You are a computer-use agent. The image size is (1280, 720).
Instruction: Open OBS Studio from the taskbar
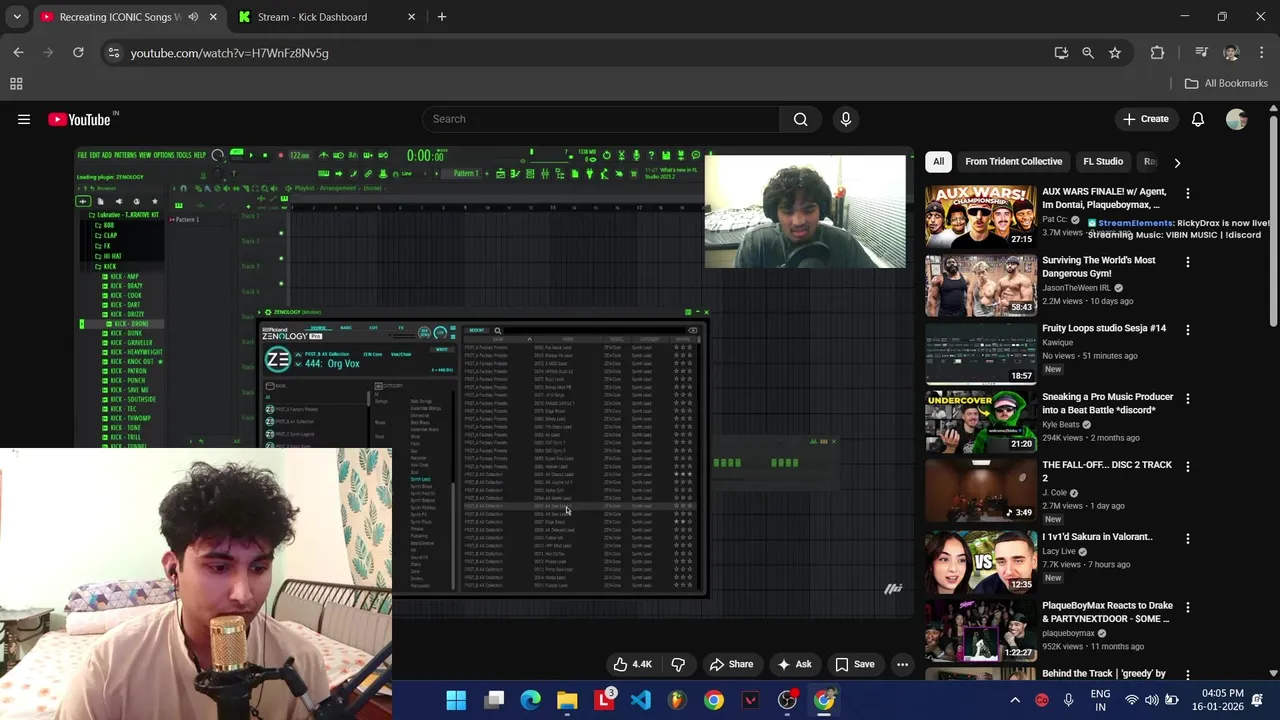(x=787, y=700)
